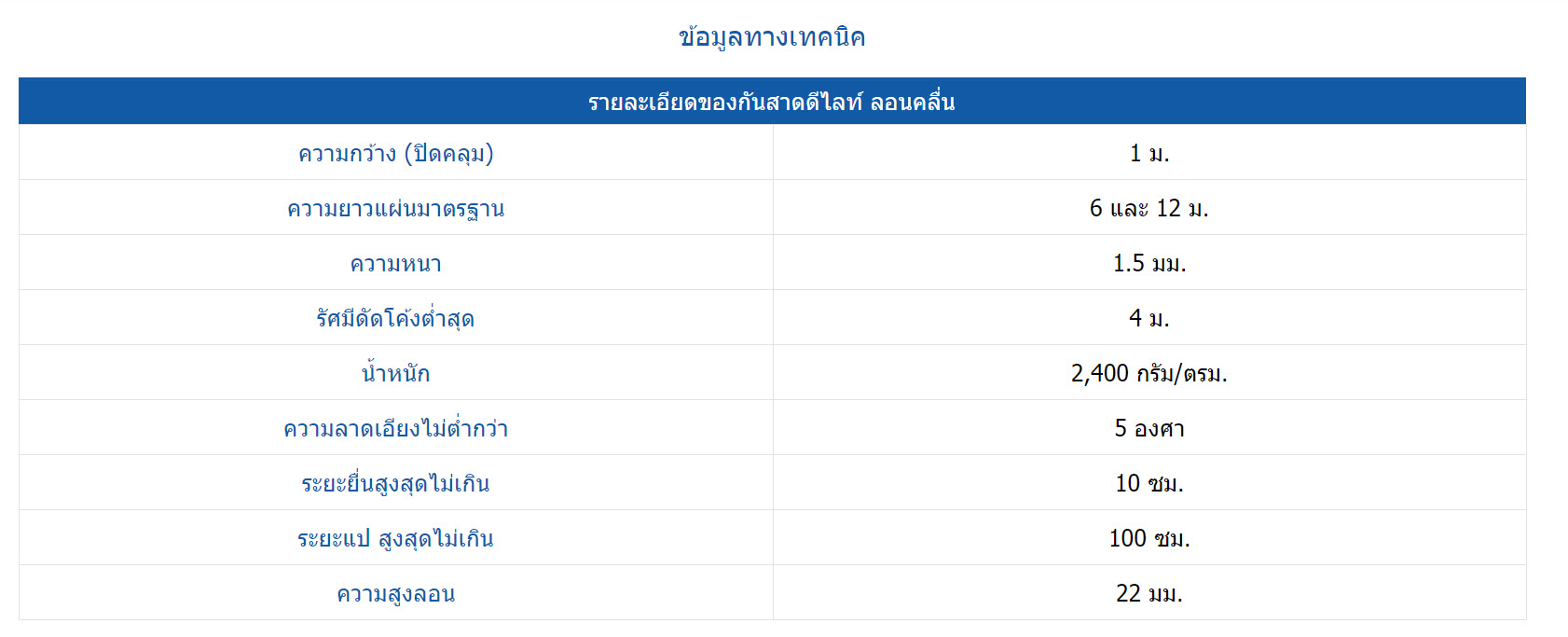The image size is (1568, 637).
Task: Select the น้ำหนัก row label
Action: click(x=395, y=373)
